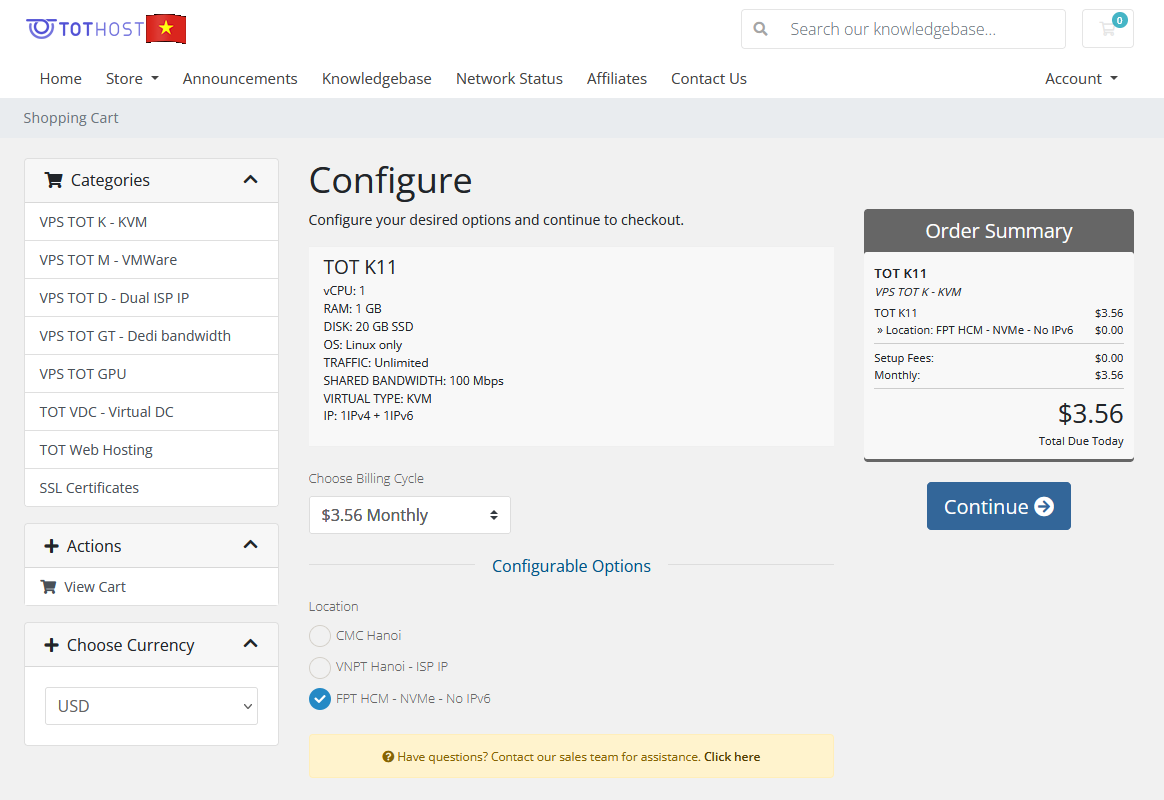The image size is (1164, 800).
Task: Click the plus icon beside Choose Currency
Action: 52,645
